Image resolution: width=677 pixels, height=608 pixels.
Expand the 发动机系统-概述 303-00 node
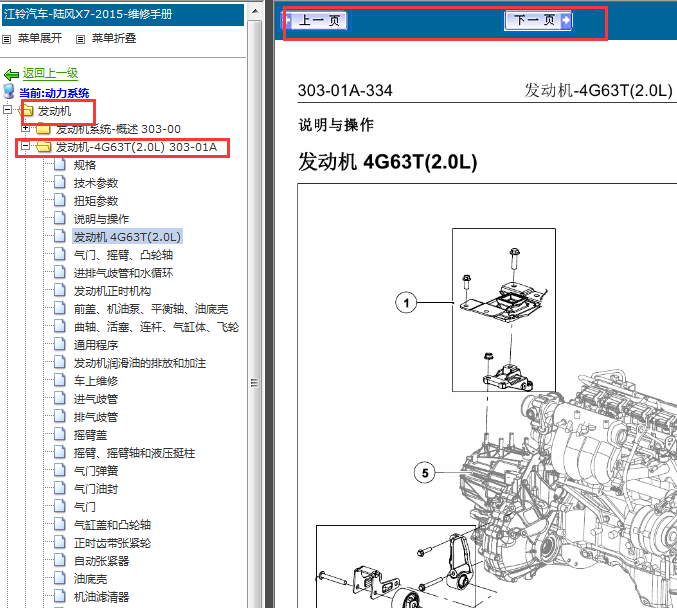[25, 128]
